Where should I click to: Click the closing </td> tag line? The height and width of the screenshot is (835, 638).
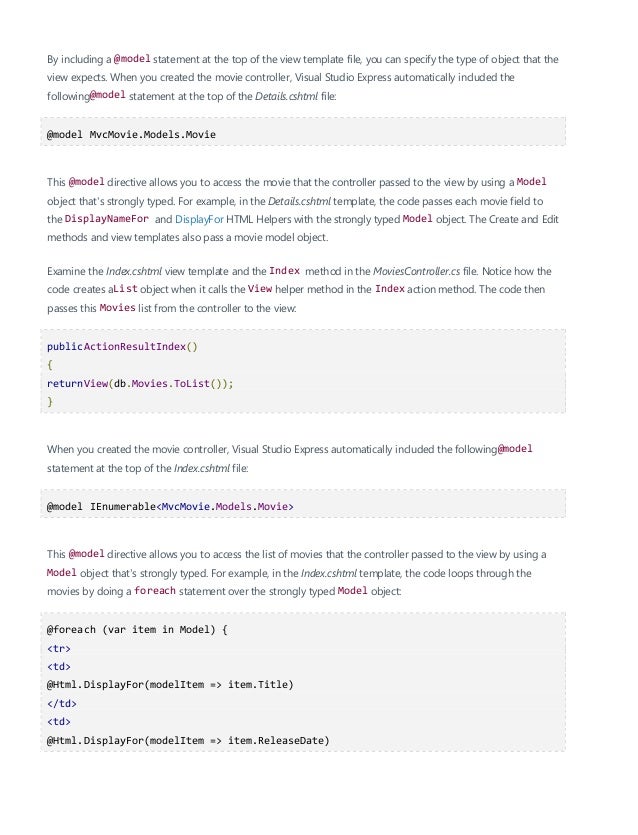point(61,703)
